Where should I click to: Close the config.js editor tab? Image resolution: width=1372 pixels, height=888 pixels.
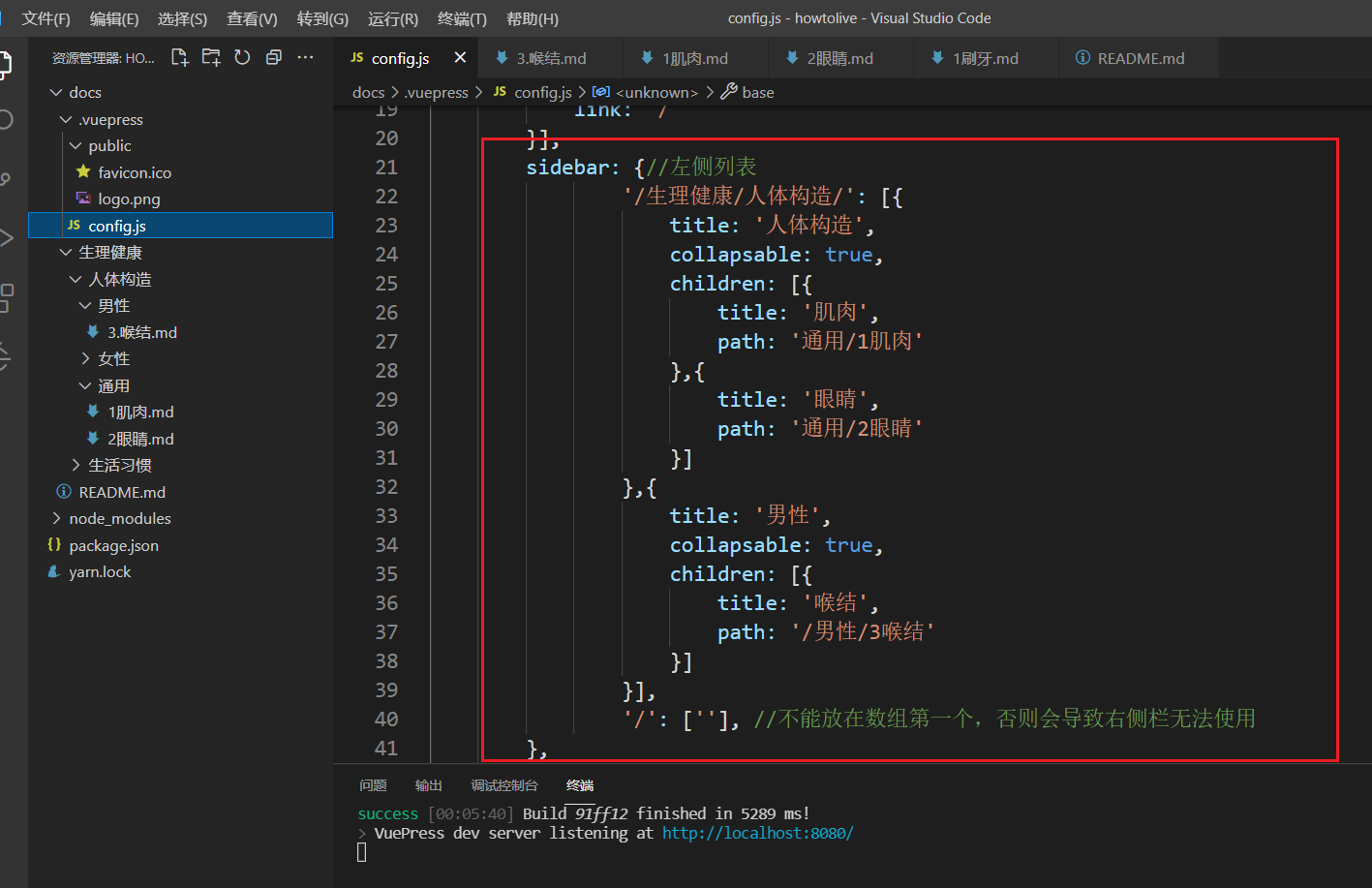click(x=460, y=58)
